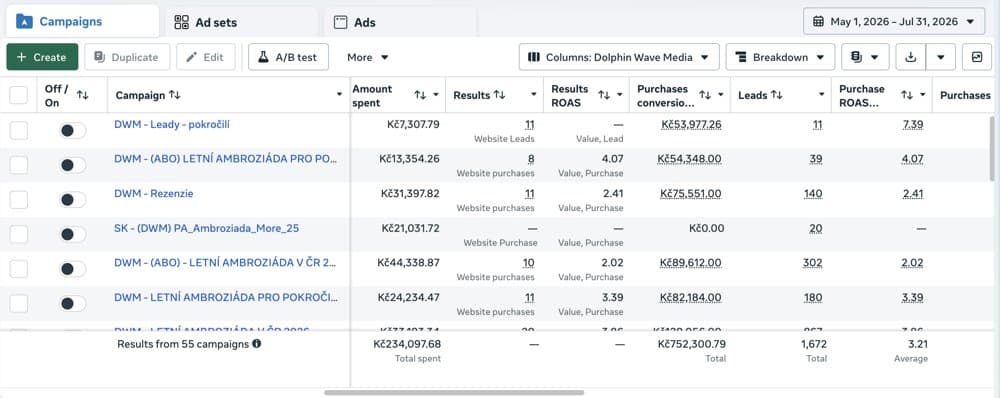
Task: Click total Kč752,300.79 conversion value
Action: (692, 344)
